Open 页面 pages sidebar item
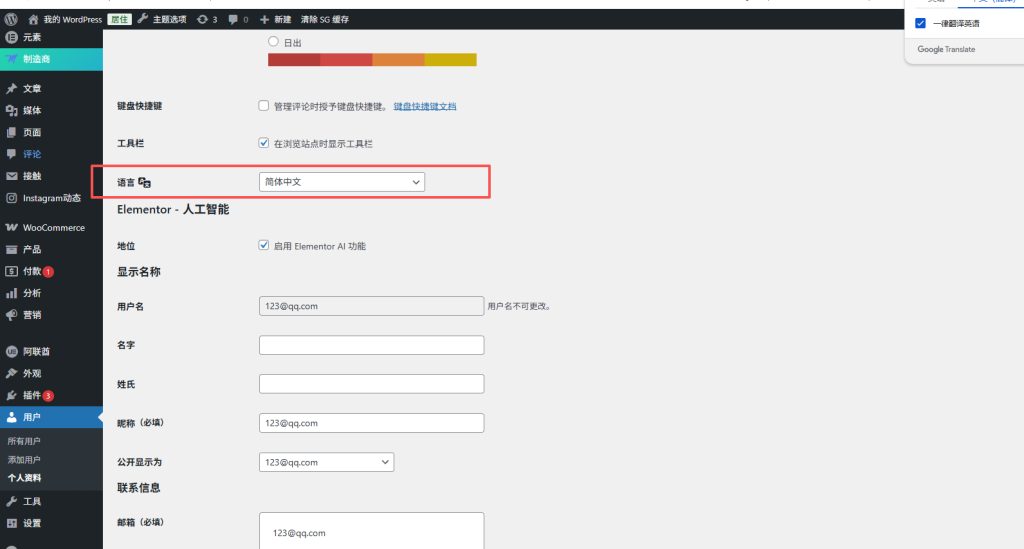Viewport: 1024px width, 549px height. pos(51,133)
